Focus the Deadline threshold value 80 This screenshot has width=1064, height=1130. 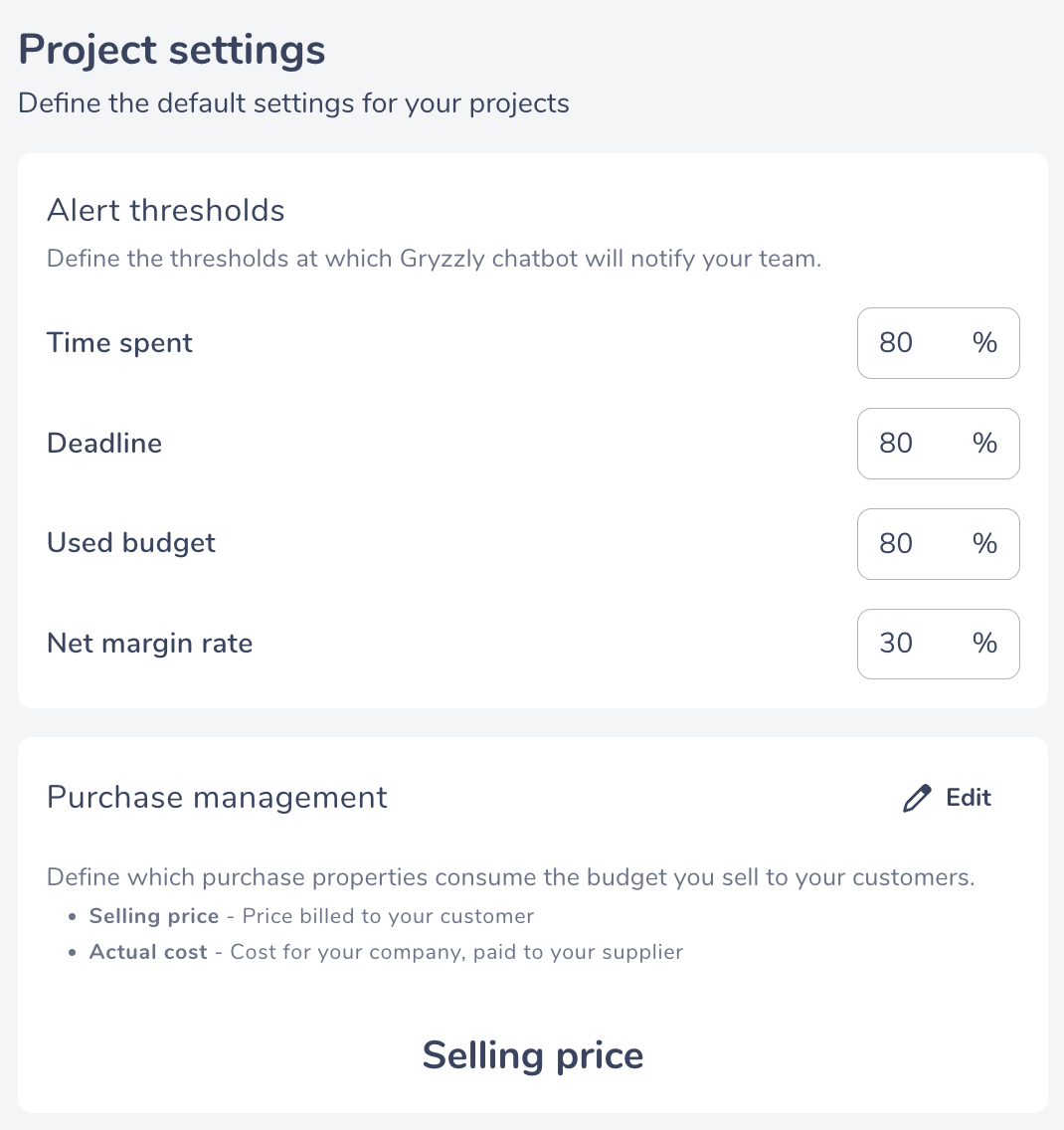[x=895, y=444]
